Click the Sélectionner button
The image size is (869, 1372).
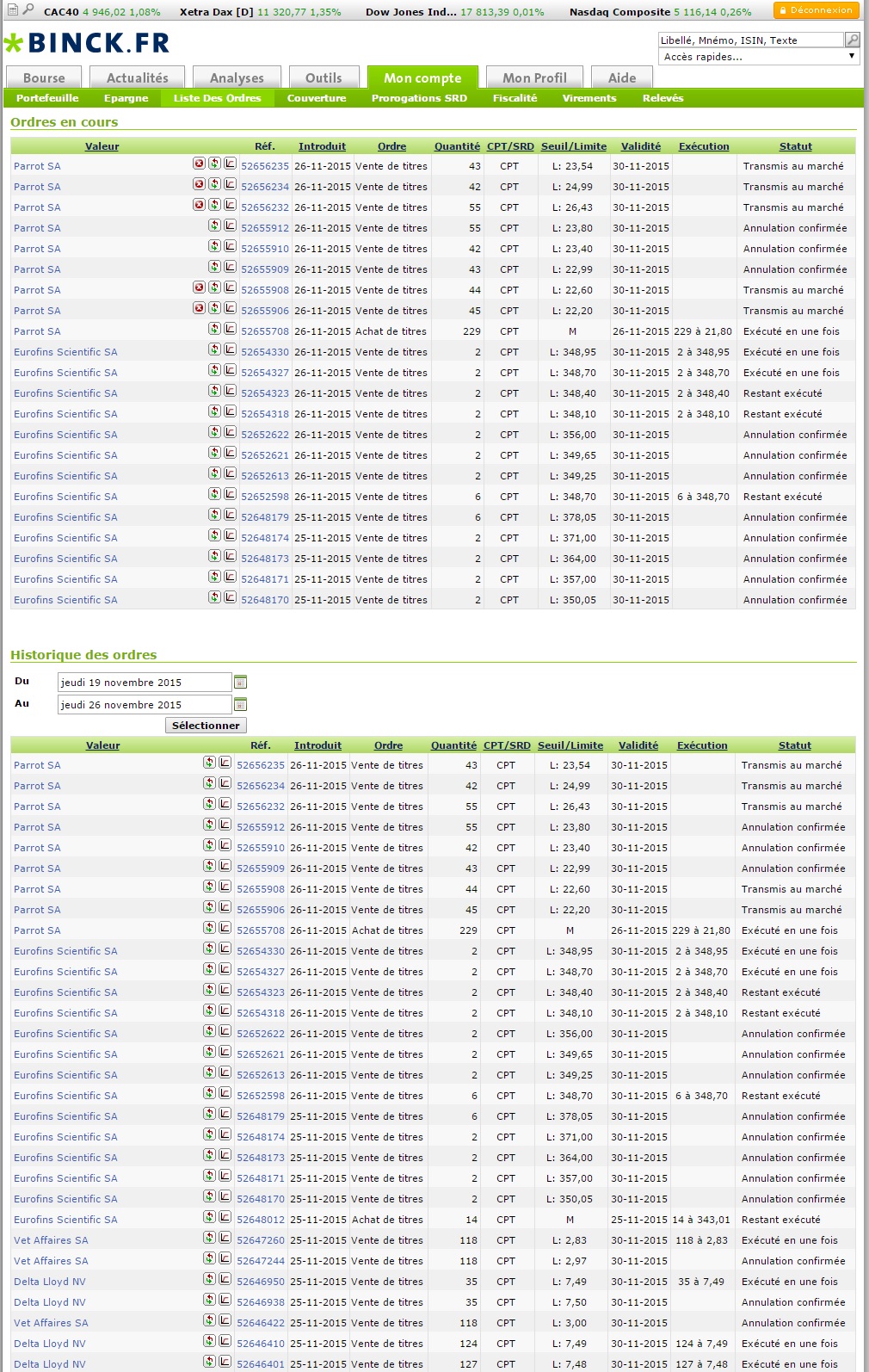tap(206, 726)
